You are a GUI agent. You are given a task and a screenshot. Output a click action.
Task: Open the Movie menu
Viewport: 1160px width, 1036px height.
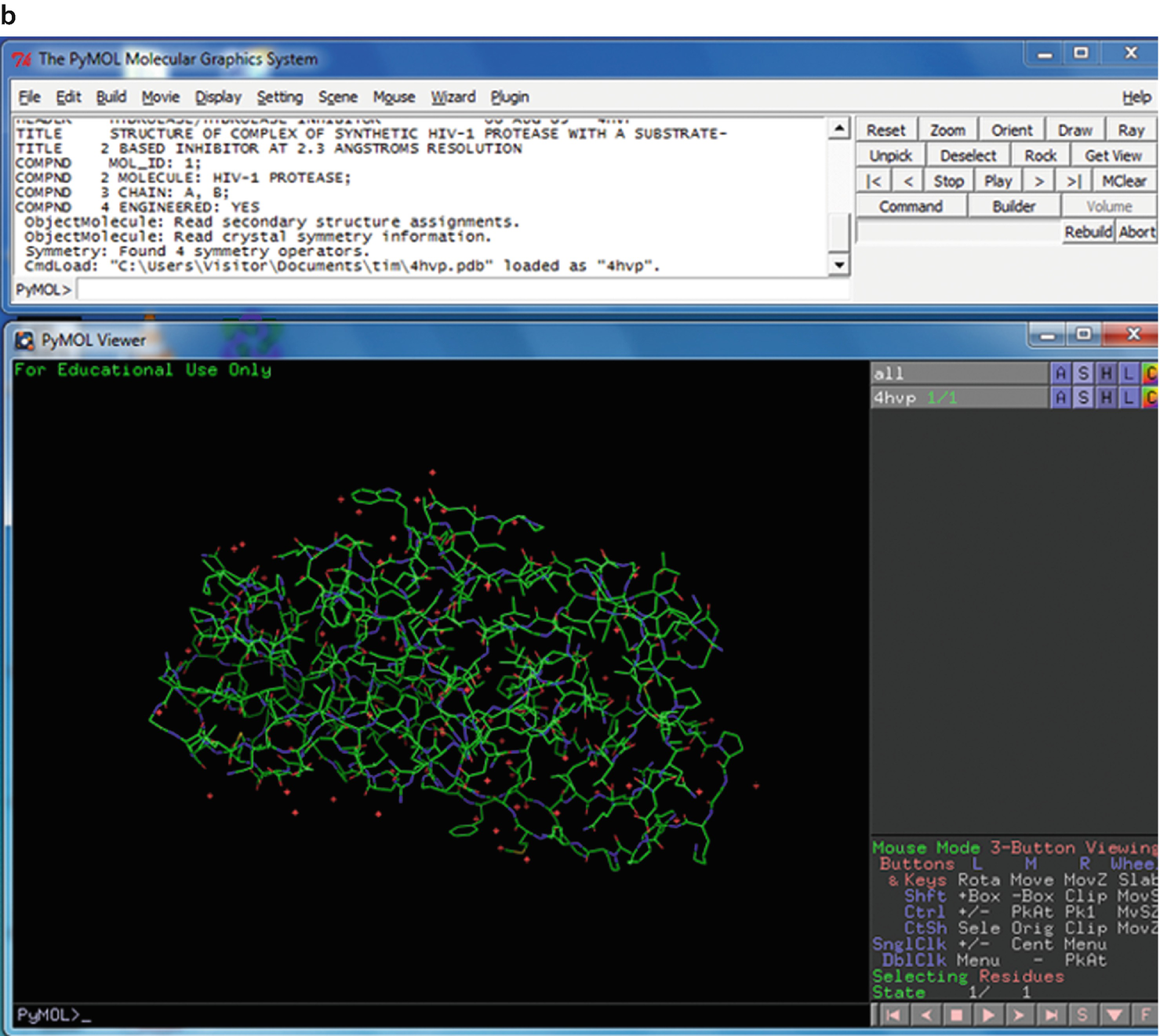click(x=161, y=97)
